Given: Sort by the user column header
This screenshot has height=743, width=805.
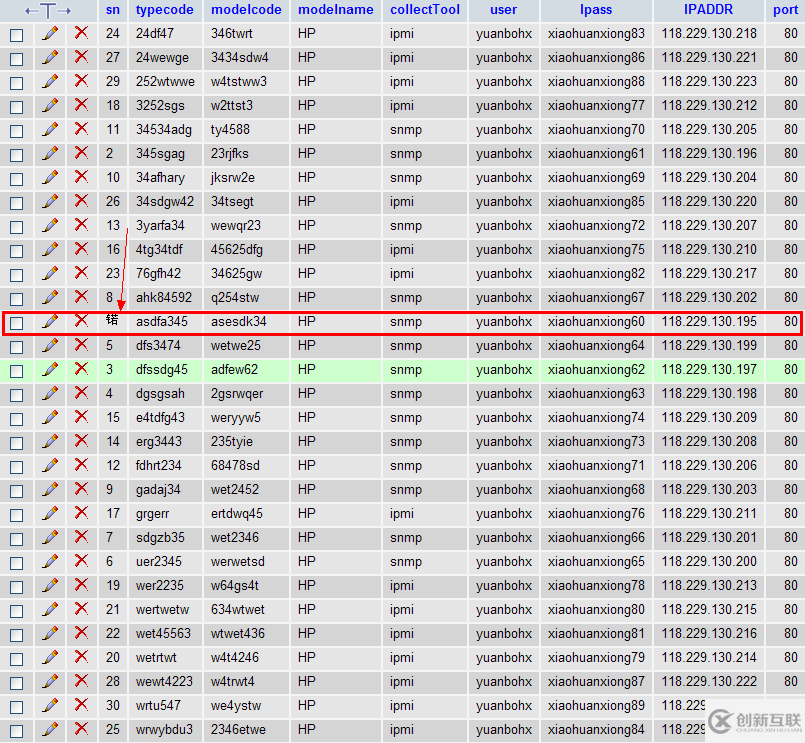Looking at the screenshot, I should point(504,10).
